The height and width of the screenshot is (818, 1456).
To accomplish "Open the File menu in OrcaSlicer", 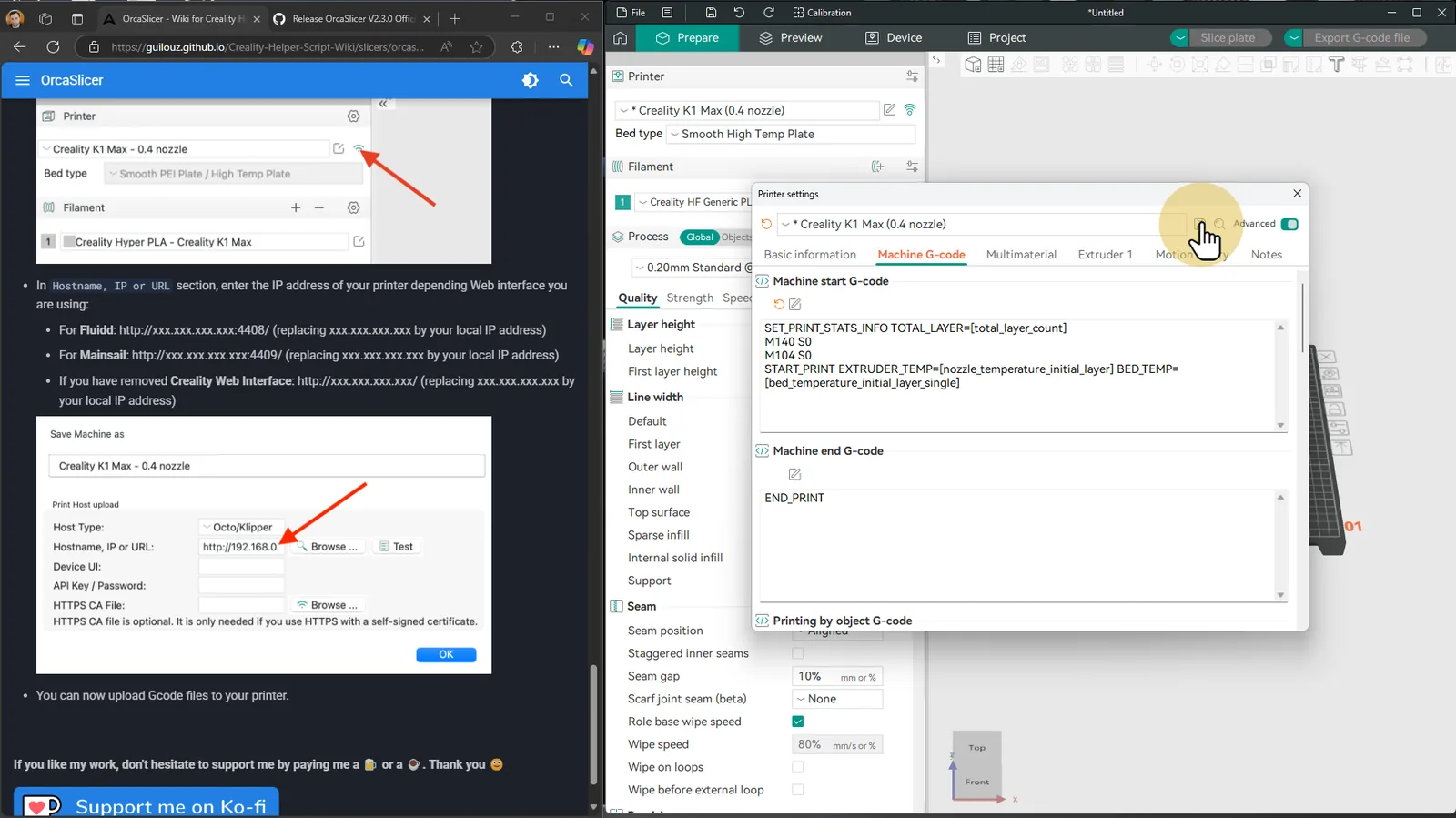I will click(631, 13).
